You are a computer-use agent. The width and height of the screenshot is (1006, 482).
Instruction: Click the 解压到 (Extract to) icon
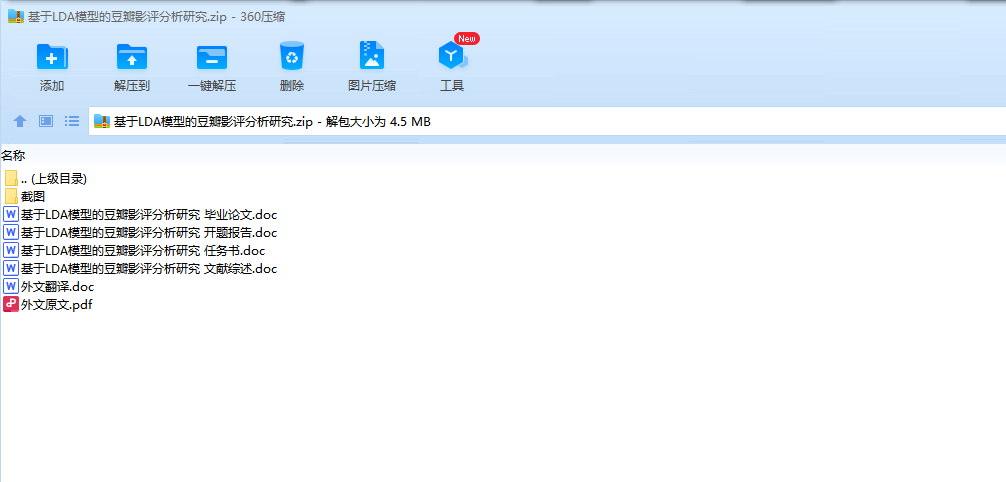[x=132, y=56]
